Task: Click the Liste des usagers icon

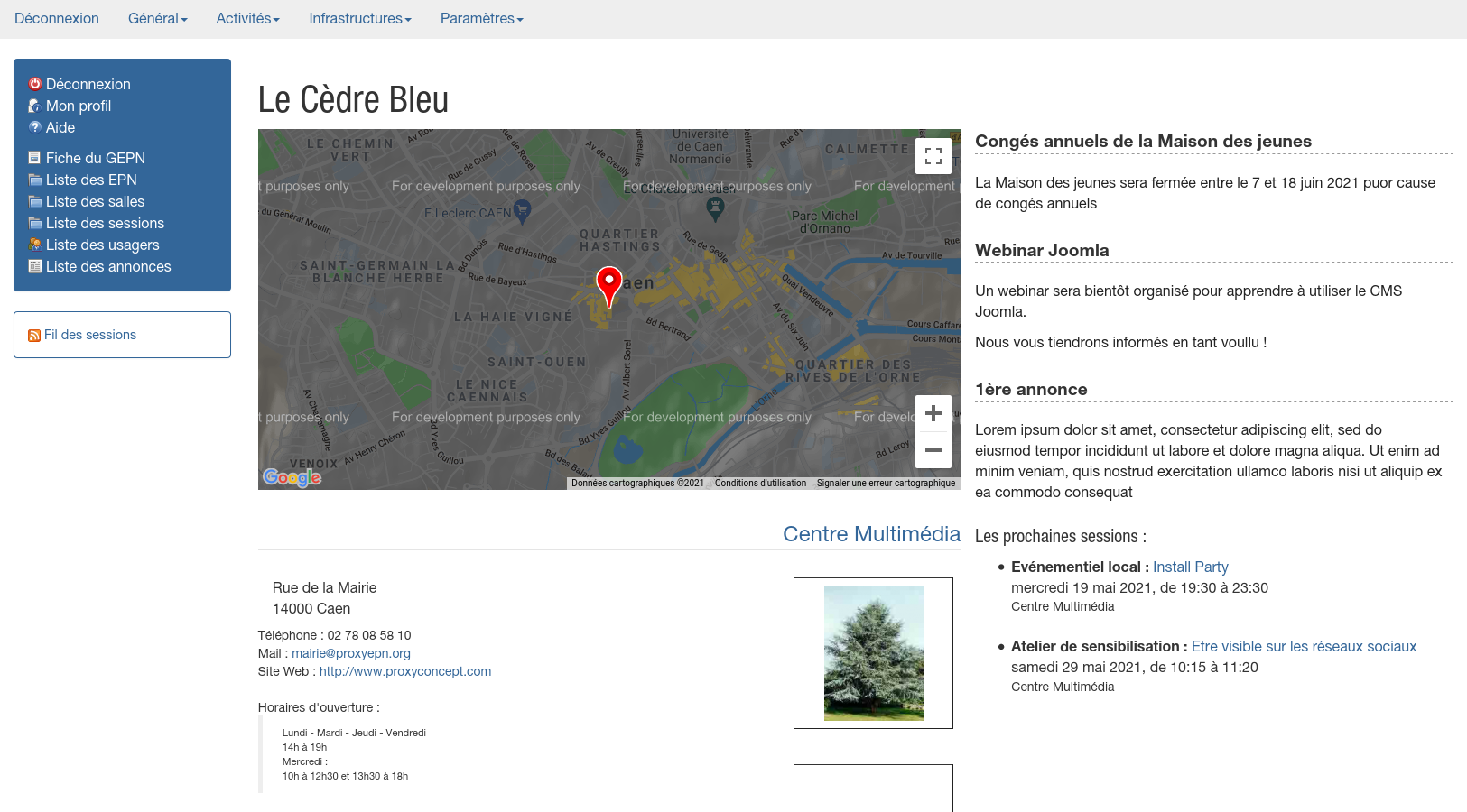Action: coord(35,245)
